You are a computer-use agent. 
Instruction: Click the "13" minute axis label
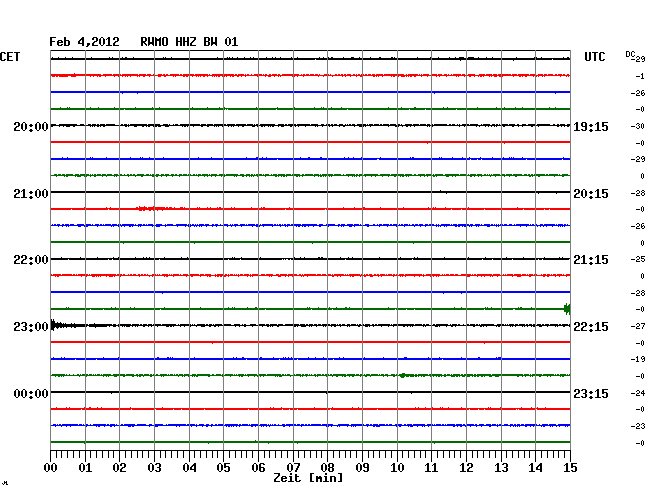pyautogui.click(x=501, y=468)
